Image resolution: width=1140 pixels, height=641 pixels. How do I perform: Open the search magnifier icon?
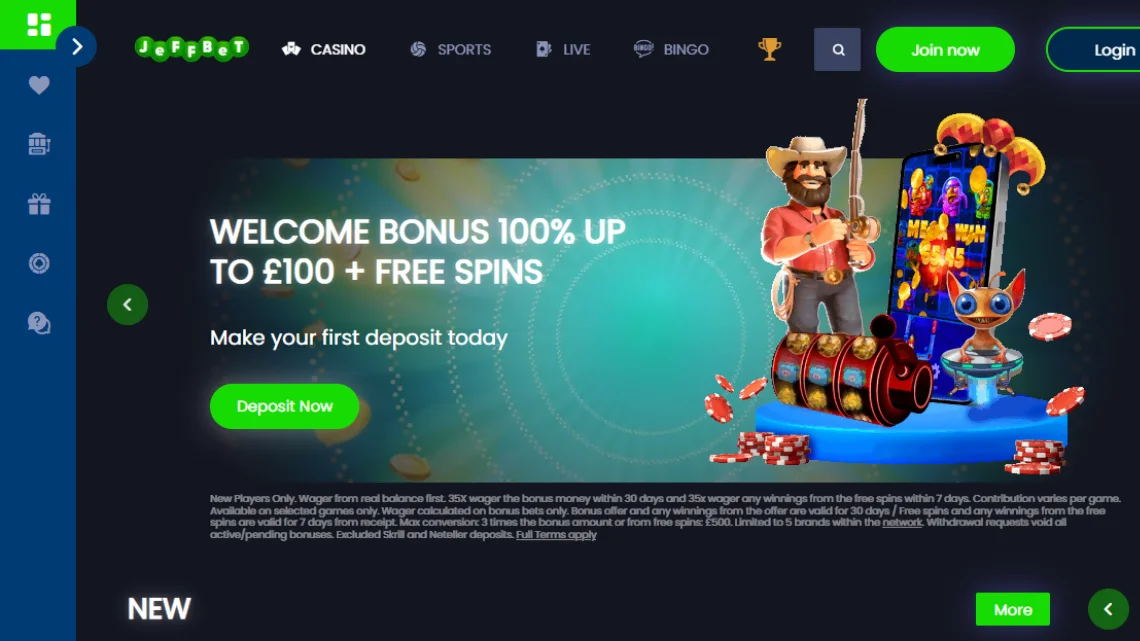pos(838,49)
